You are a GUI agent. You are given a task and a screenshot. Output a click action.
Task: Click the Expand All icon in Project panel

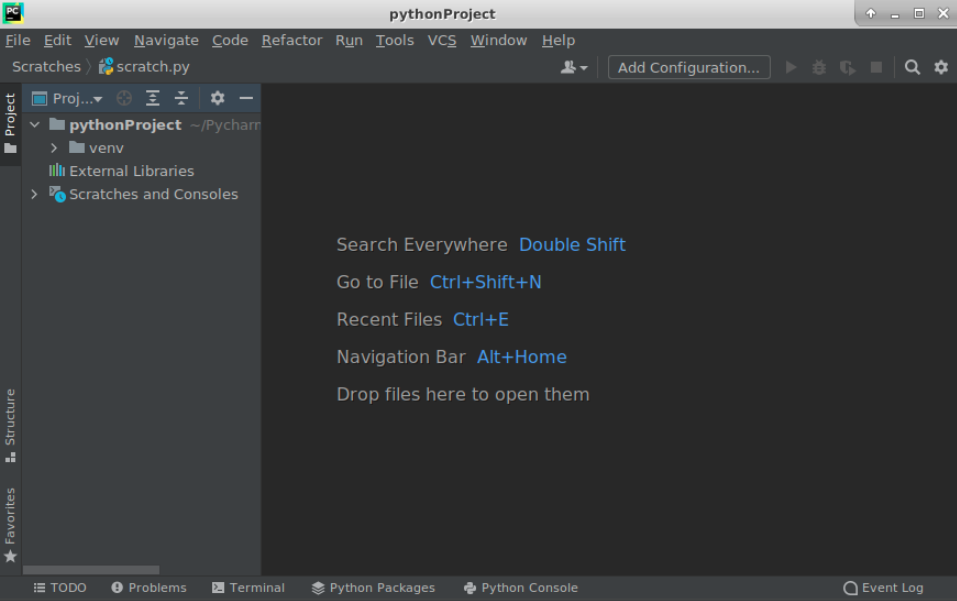tap(153, 98)
